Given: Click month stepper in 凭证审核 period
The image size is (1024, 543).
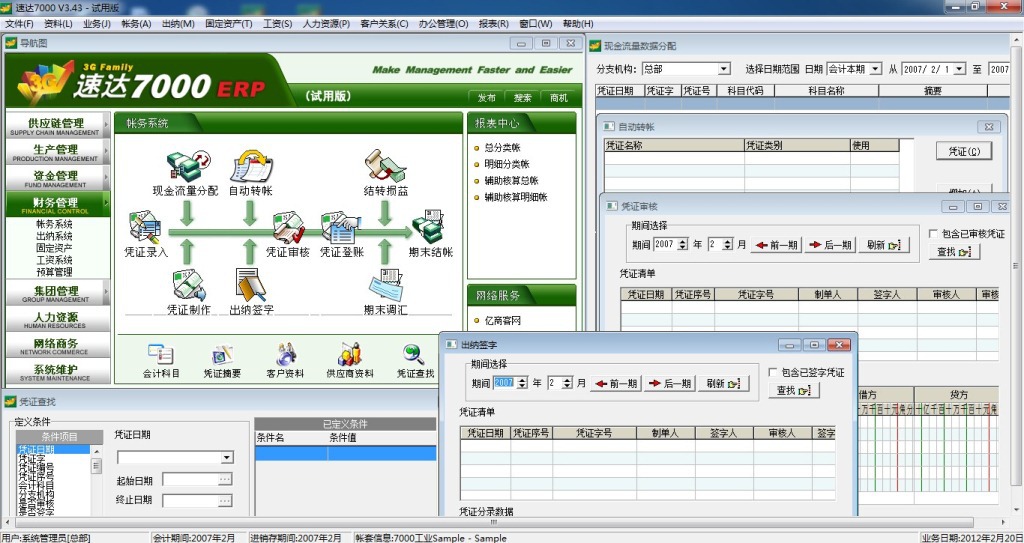Looking at the screenshot, I should [x=728, y=244].
